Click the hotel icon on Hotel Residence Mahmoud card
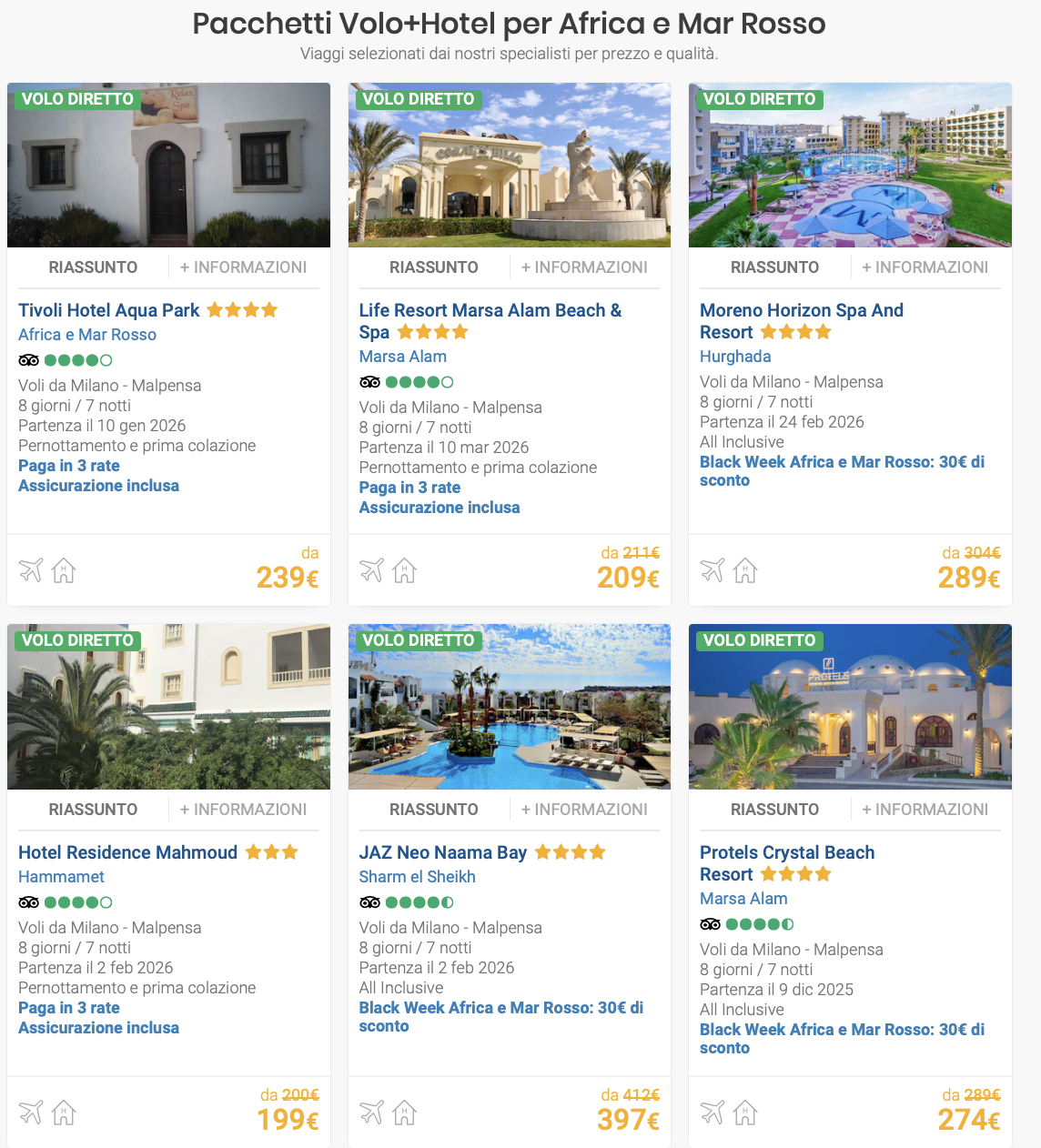Image resolution: width=1041 pixels, height=1148 pixels. [63, 1112]
